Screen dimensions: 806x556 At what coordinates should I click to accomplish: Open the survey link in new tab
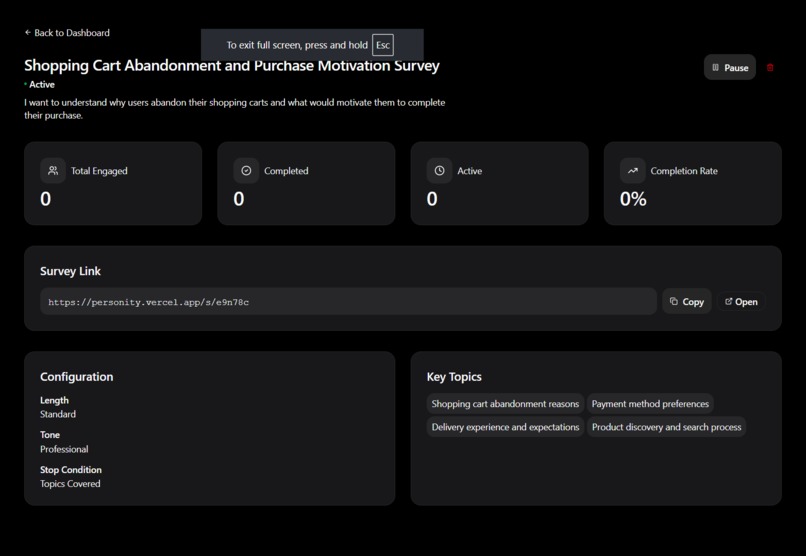741,302
